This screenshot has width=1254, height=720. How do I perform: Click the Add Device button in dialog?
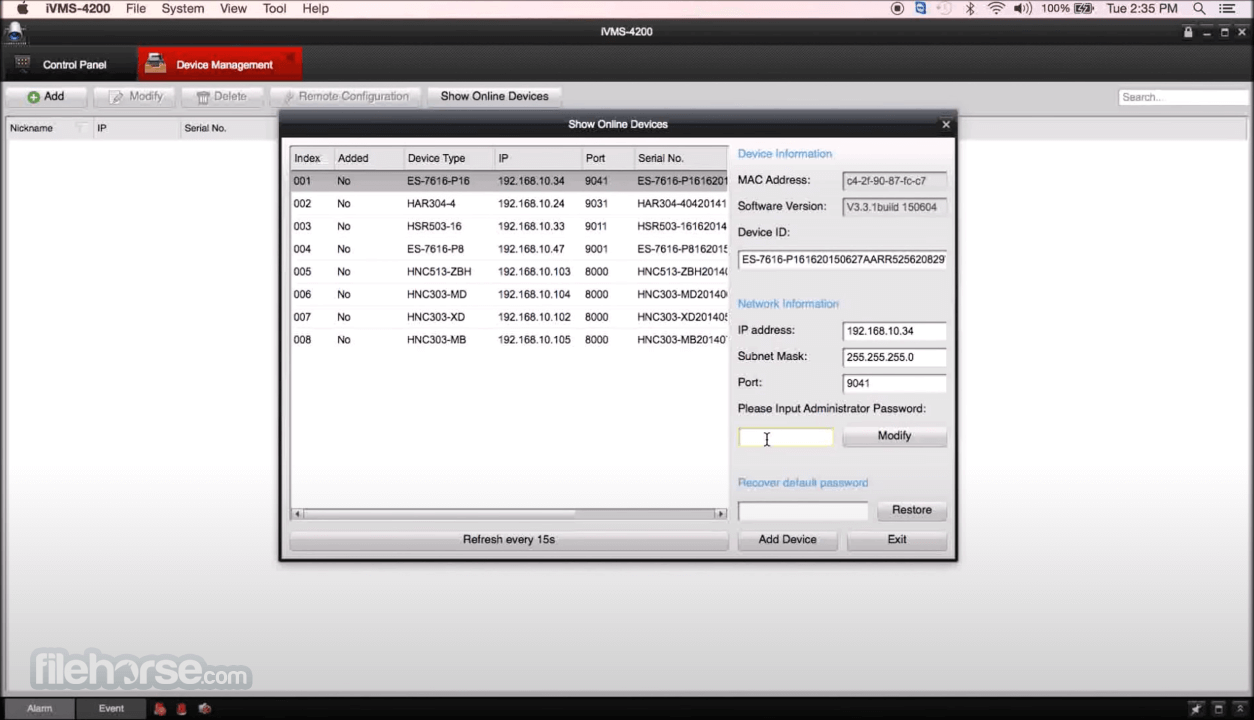point(787,540)
